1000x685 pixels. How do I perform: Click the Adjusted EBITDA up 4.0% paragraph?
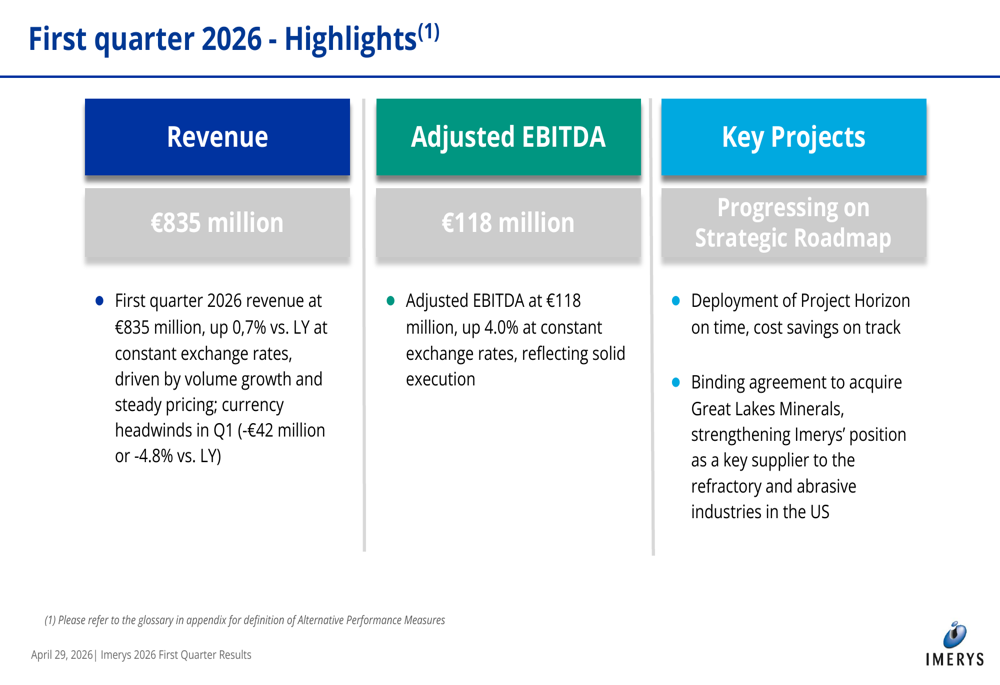[514, 339]
